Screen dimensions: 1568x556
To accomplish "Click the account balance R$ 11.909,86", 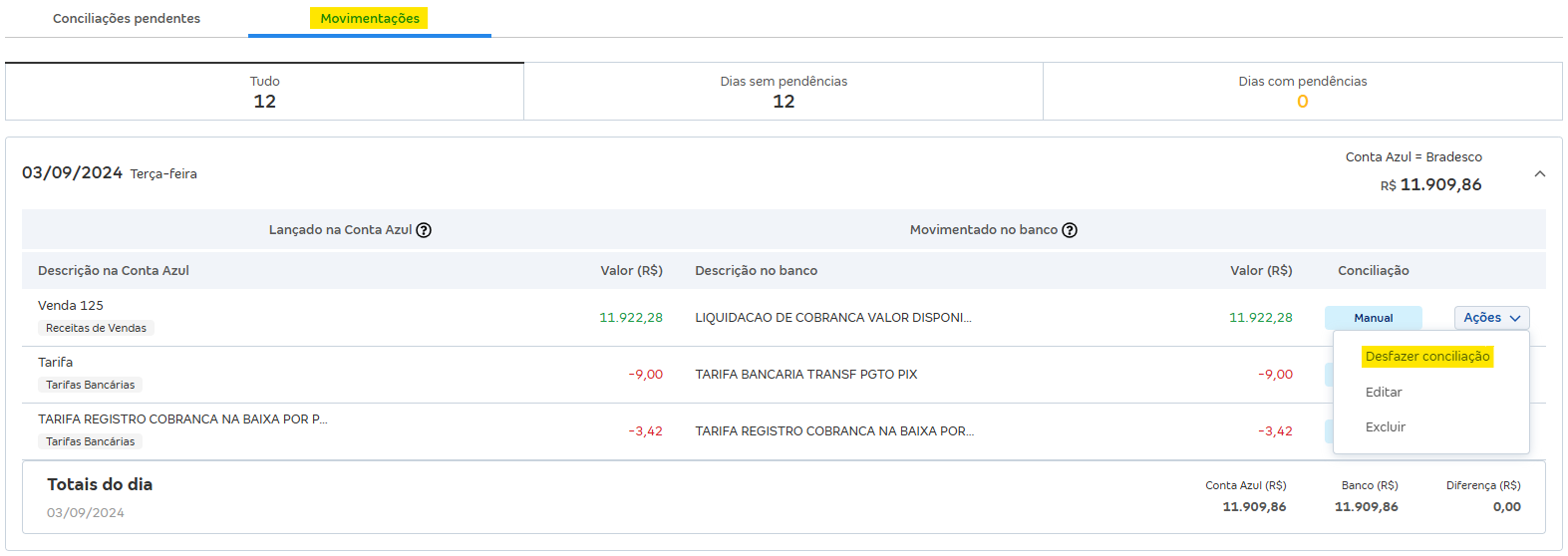I will coord(1431,185).
